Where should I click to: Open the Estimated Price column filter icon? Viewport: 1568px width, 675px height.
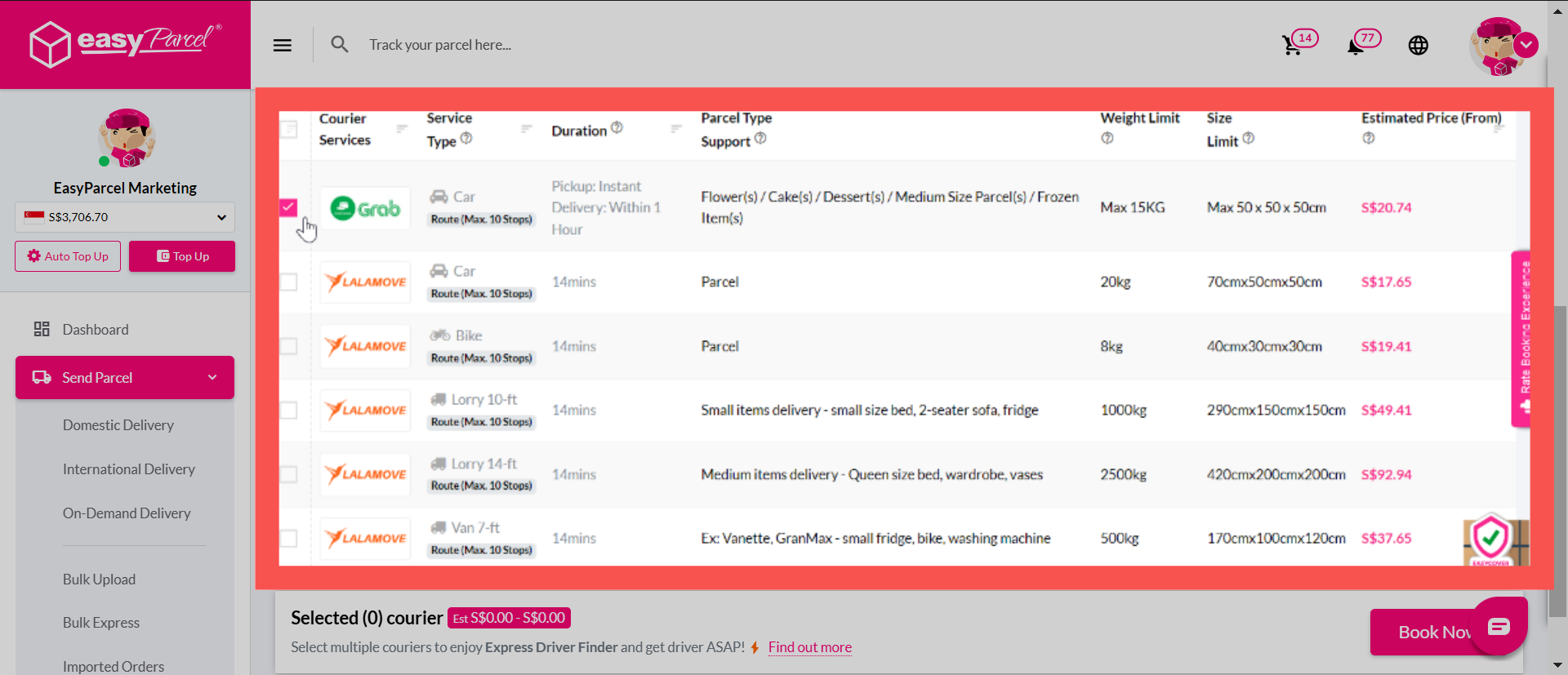[1499, 129]
